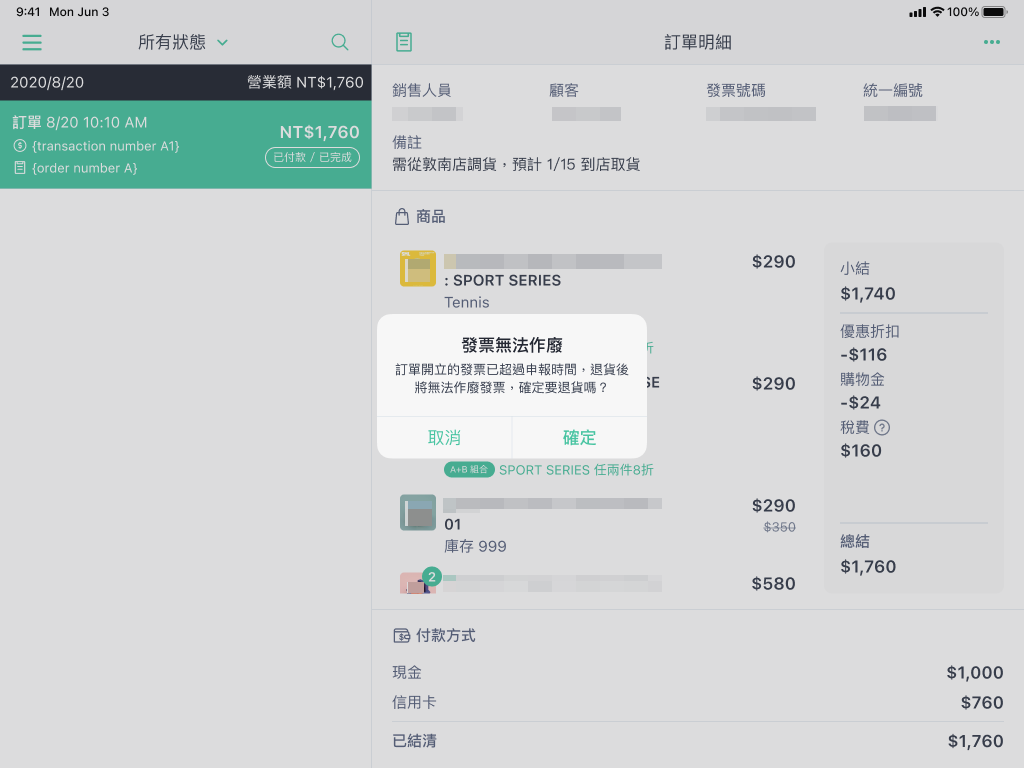
Task: Tap the quantity 2 badge on product
Action: coord(432,577)
